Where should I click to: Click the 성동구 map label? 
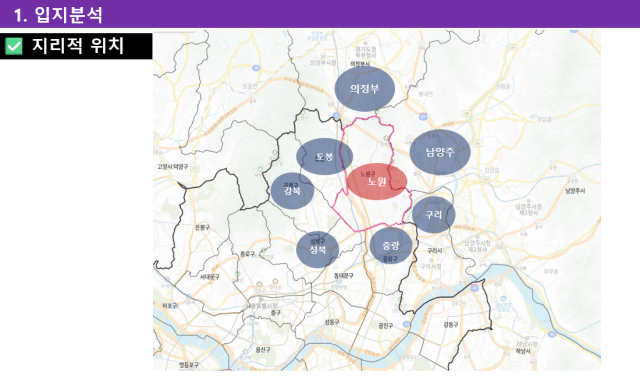tap(332, 322)
